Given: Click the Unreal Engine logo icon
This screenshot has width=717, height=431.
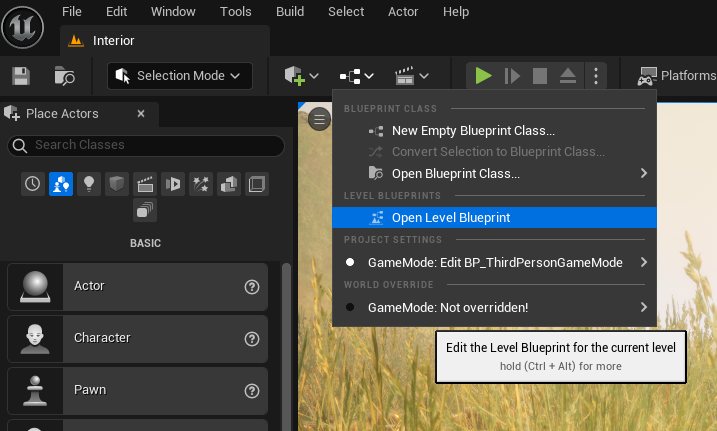Looking at the screenshot, I should click(x=22, y=27).
